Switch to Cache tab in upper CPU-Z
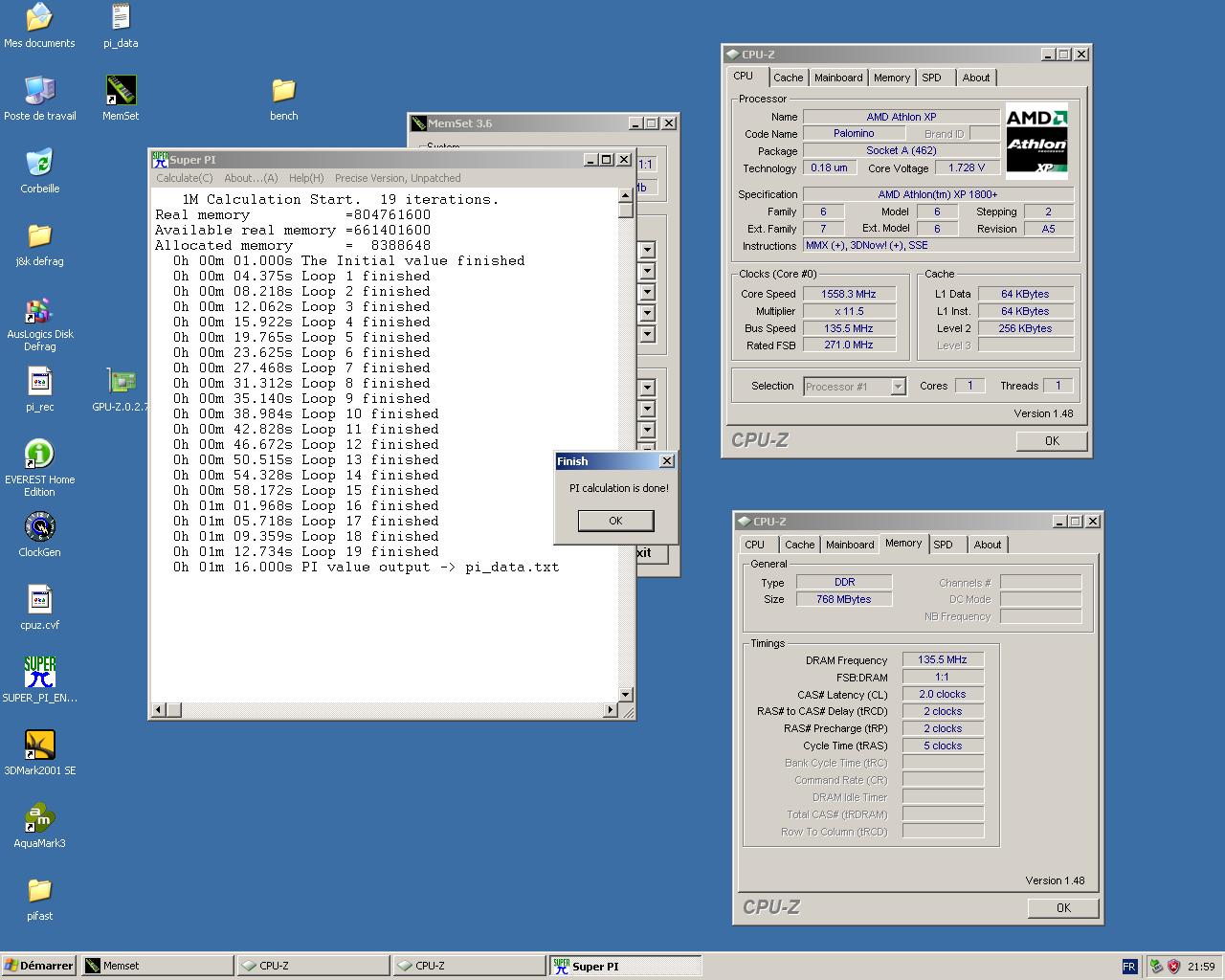This screenshot has height=980, width=1225. (x=789, y=78)
